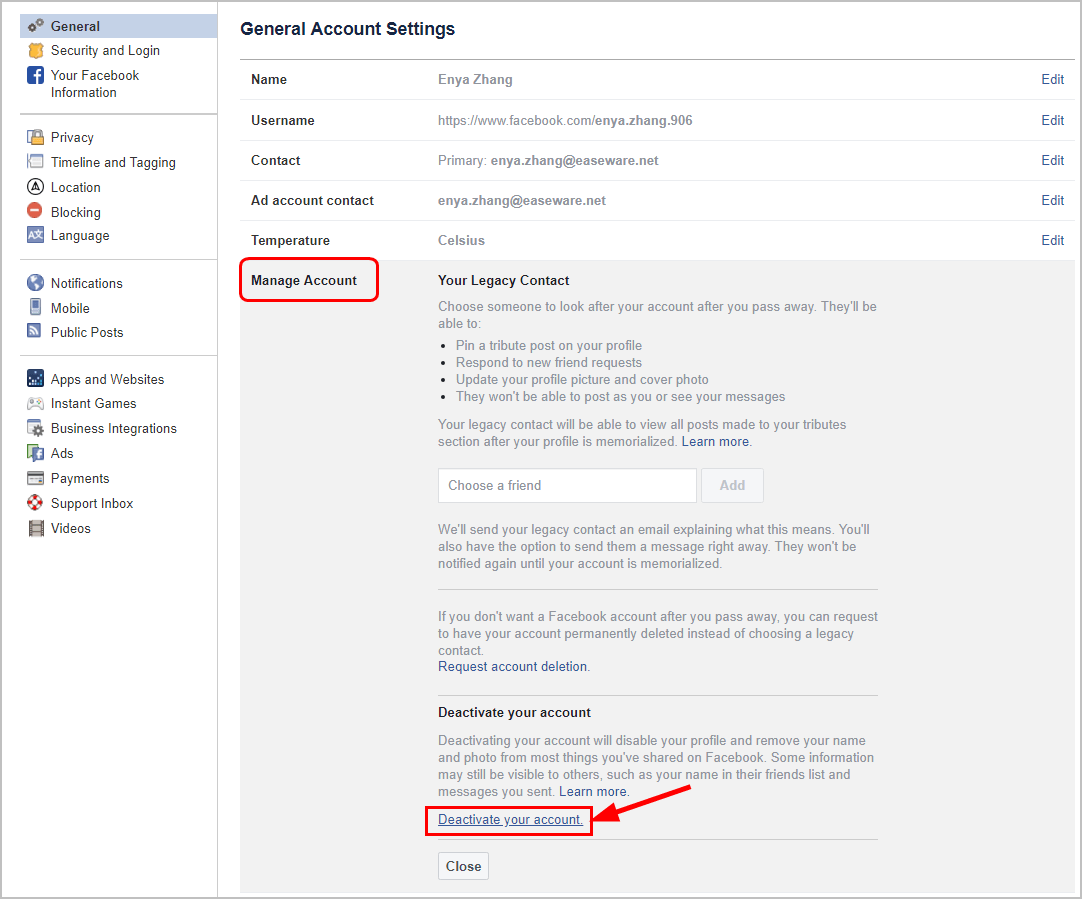Click the Your Legacy Contact heading
This screenshot has width=1082, height=899.
(x=503, y=280)
